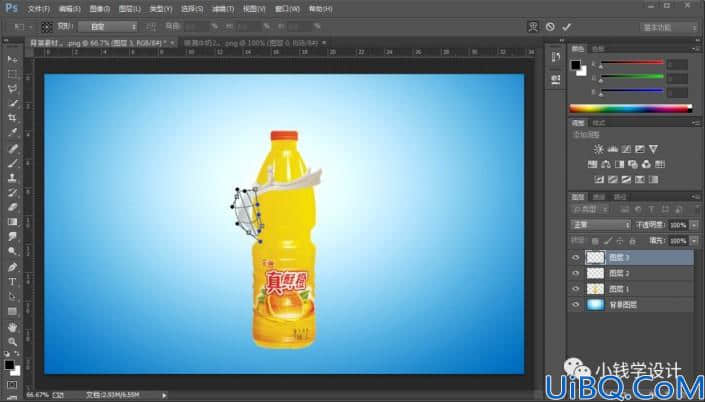Hide layer 图层 3 using its eye icon
This screenshot has height=402, width=705.
tap(576, 258)
